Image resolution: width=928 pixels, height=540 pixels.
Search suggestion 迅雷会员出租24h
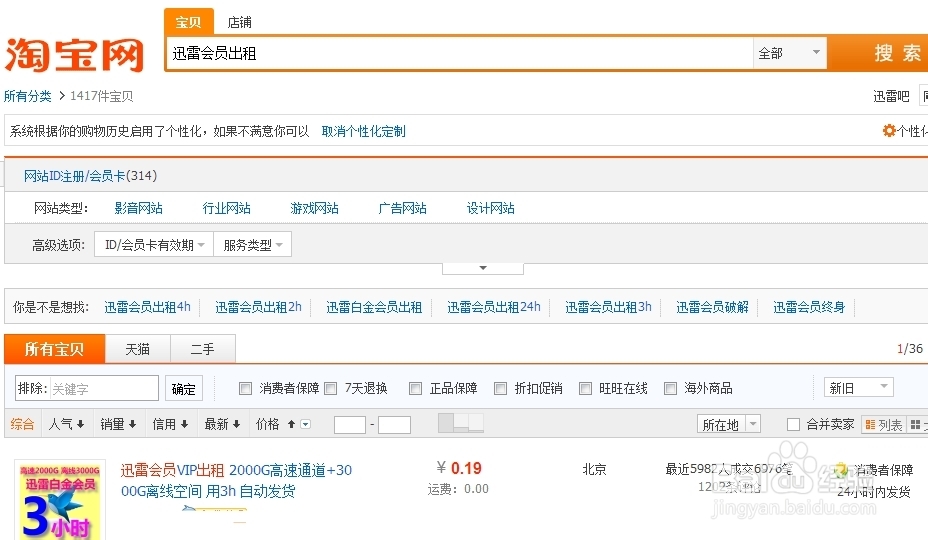494,307
